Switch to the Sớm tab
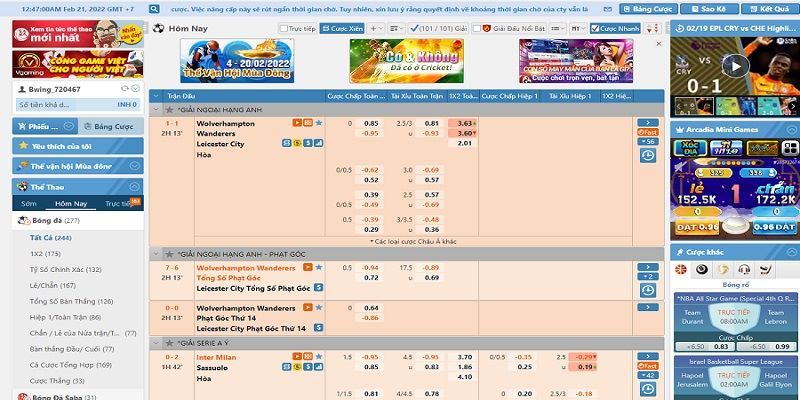 tap(28, 203)
